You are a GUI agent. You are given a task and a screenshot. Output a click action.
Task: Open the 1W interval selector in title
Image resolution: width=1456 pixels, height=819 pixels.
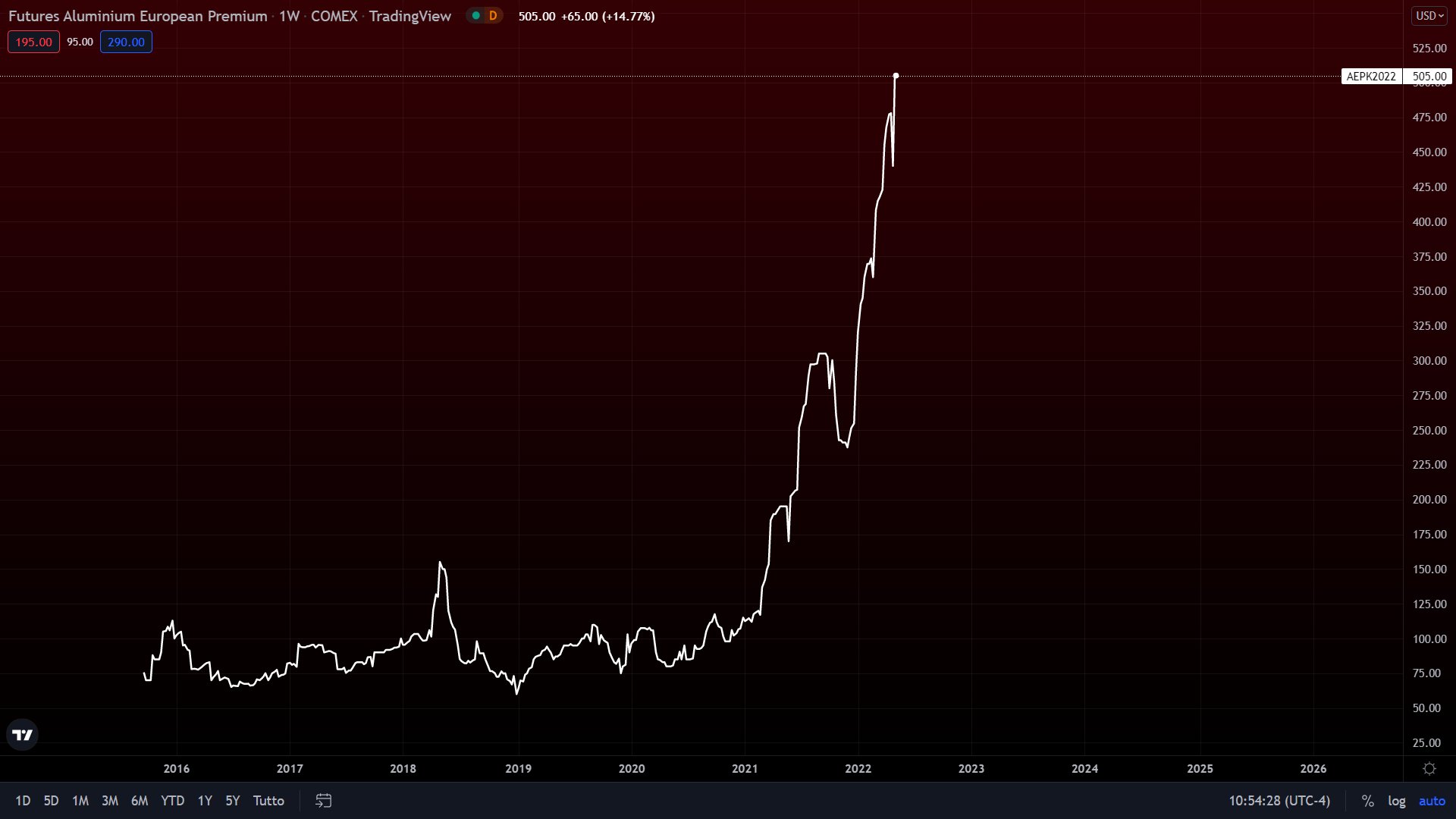pos(289,16)
